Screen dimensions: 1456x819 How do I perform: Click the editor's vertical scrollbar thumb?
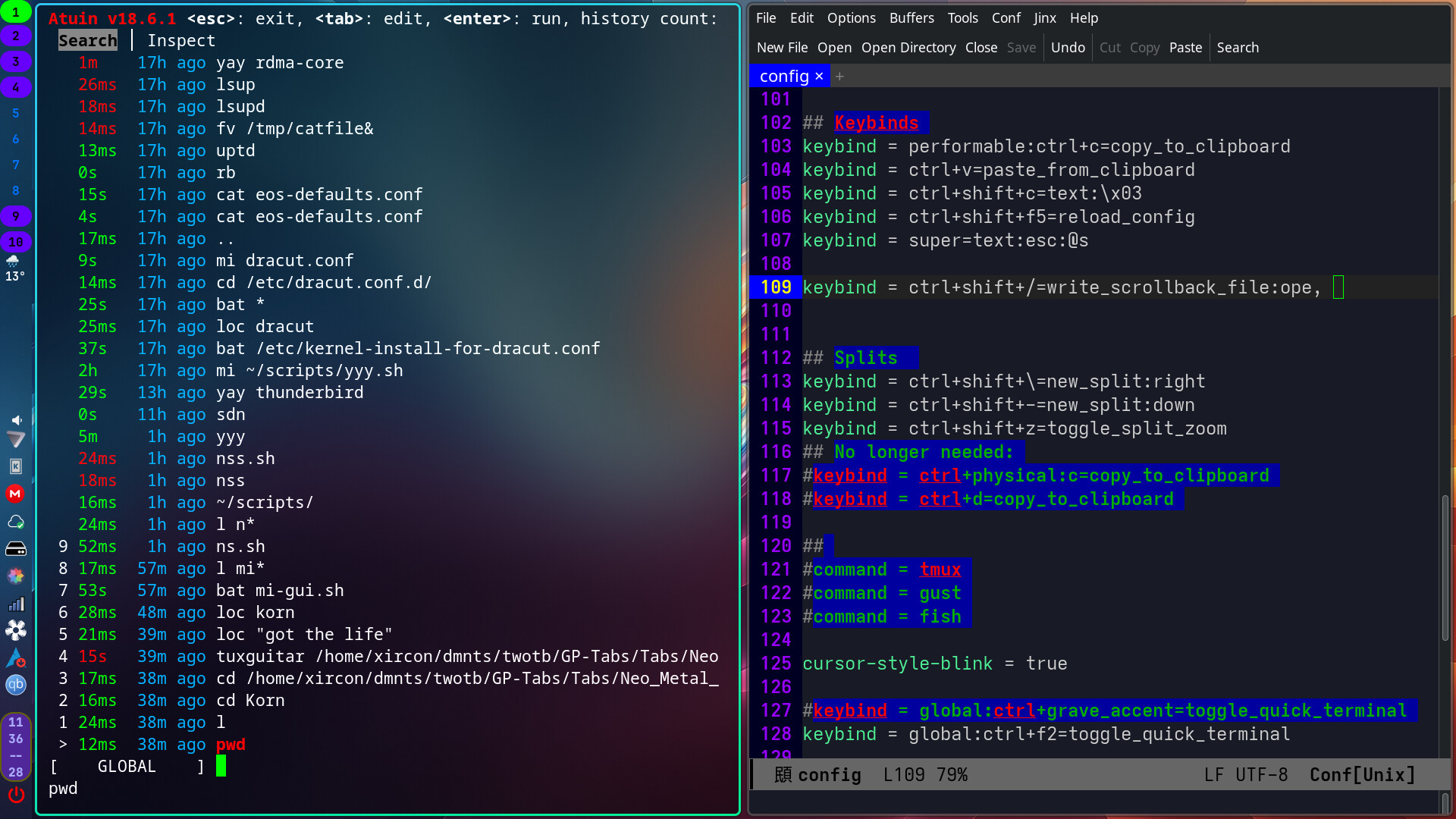click(x=1445, y=567)
